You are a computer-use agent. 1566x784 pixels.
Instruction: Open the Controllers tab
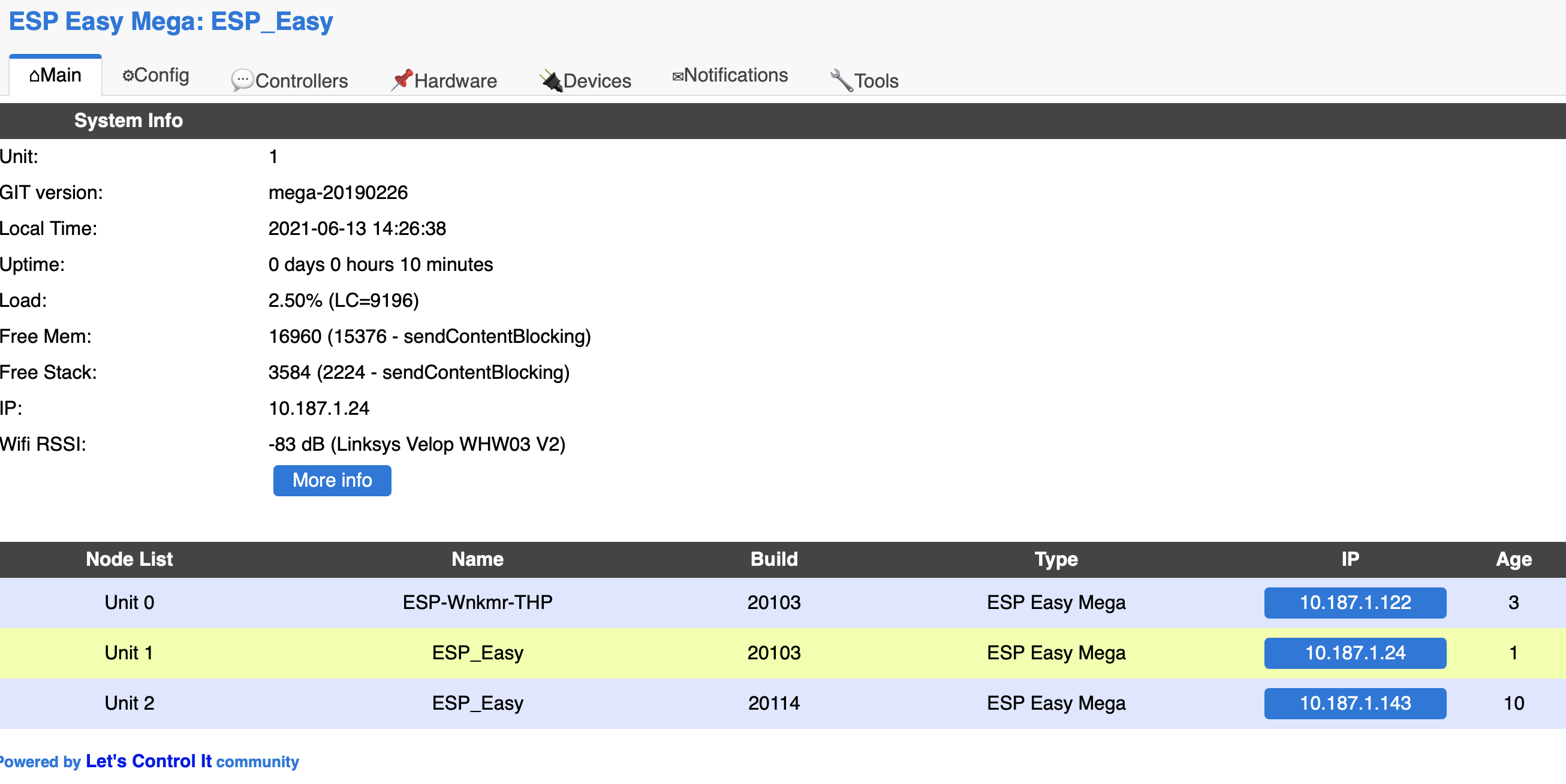pos(290,80)
